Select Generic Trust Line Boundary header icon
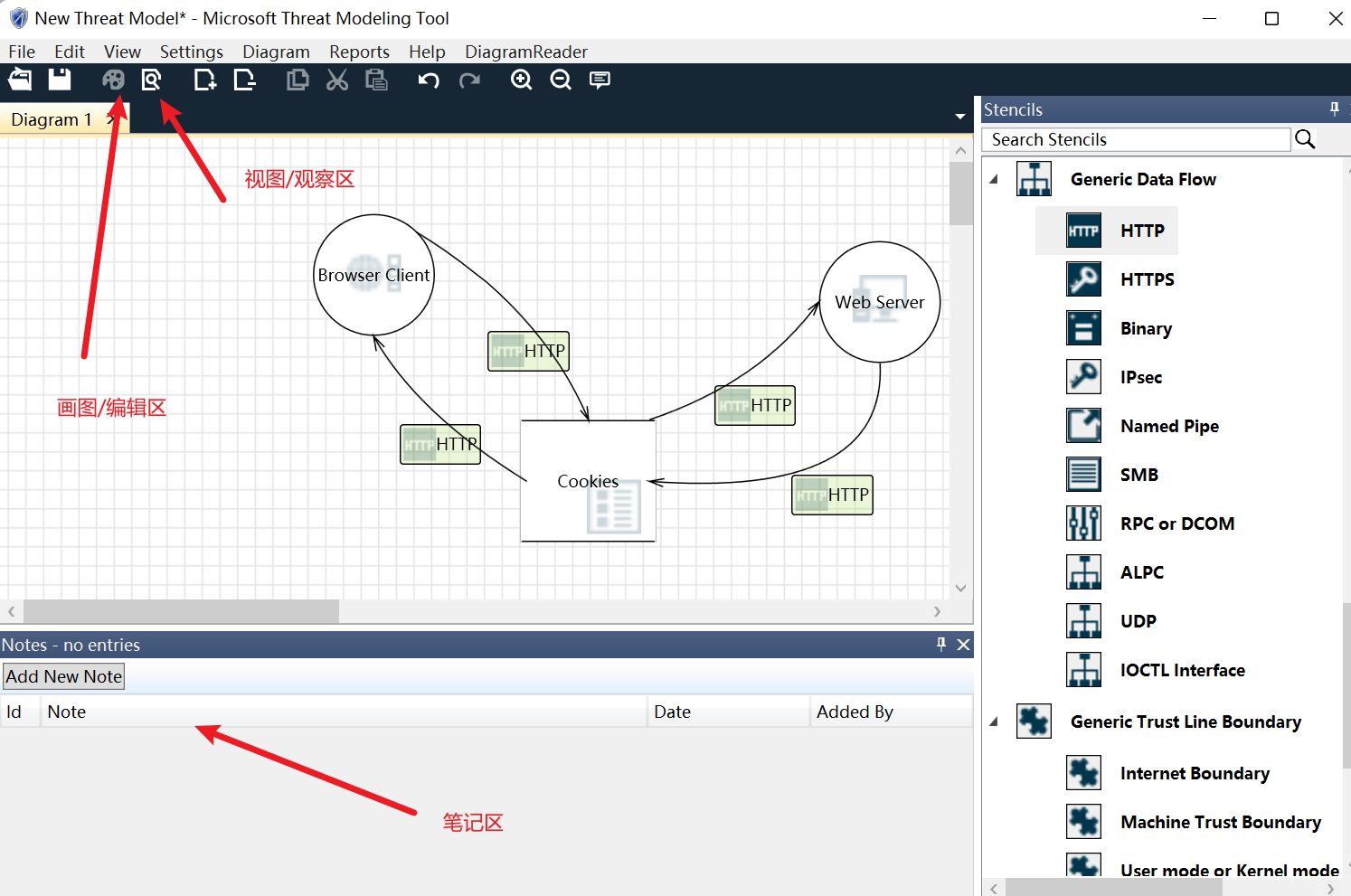 point(1034,722)
